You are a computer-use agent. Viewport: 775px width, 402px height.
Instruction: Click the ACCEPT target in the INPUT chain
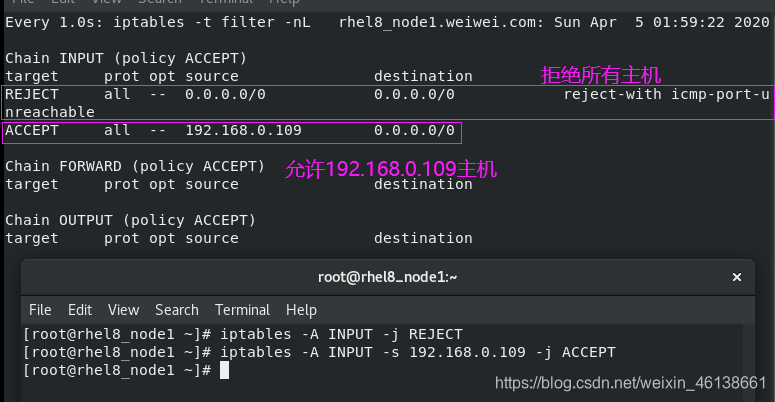click(x=32, y=130)
